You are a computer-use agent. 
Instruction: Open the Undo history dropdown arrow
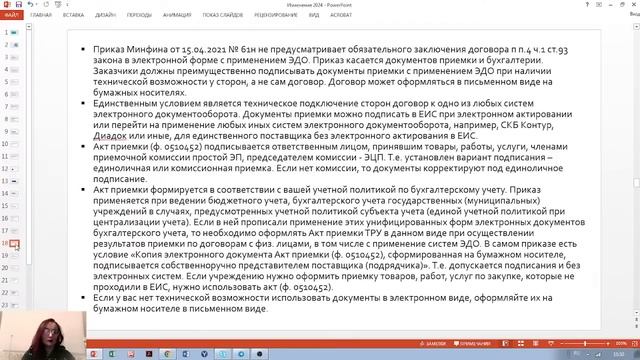click(x=36, y=4)
